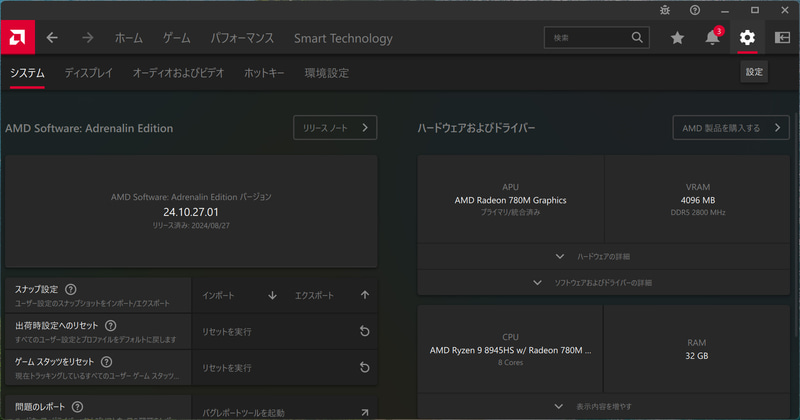Click the 4096 MB VRAM value
Viewport: 800px width, 420px height.
point(697,200)
